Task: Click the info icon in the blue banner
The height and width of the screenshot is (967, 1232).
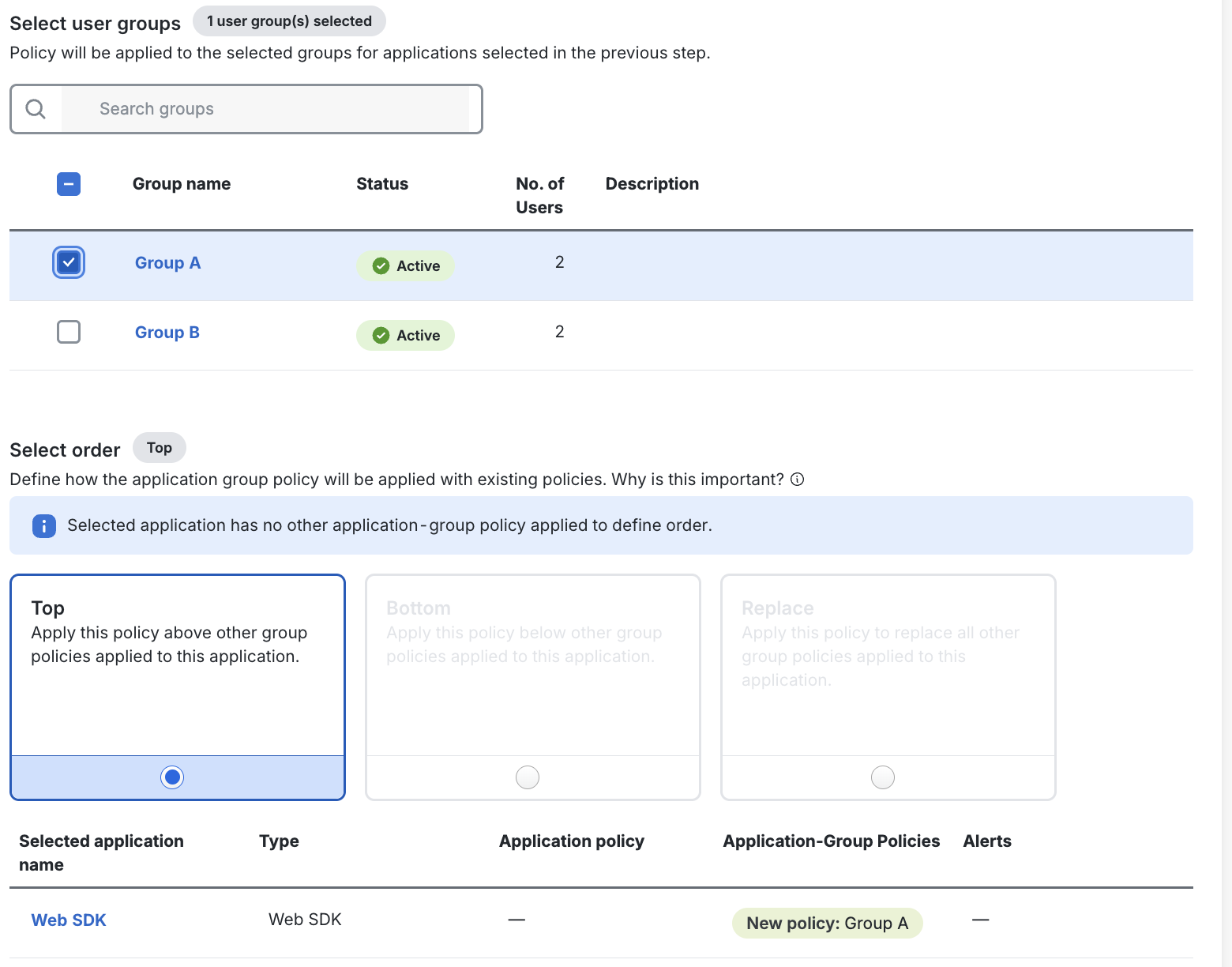Action: click(x=43, y=525)
